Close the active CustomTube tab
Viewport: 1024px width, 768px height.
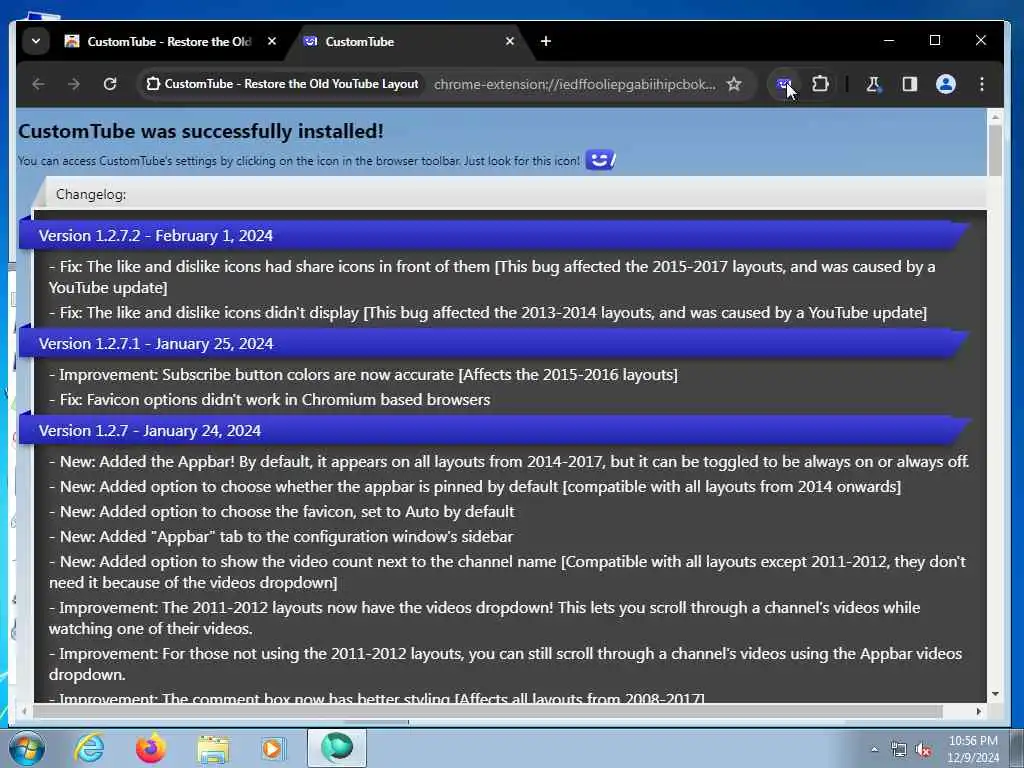pyautogui.click(x=510, y=41)
